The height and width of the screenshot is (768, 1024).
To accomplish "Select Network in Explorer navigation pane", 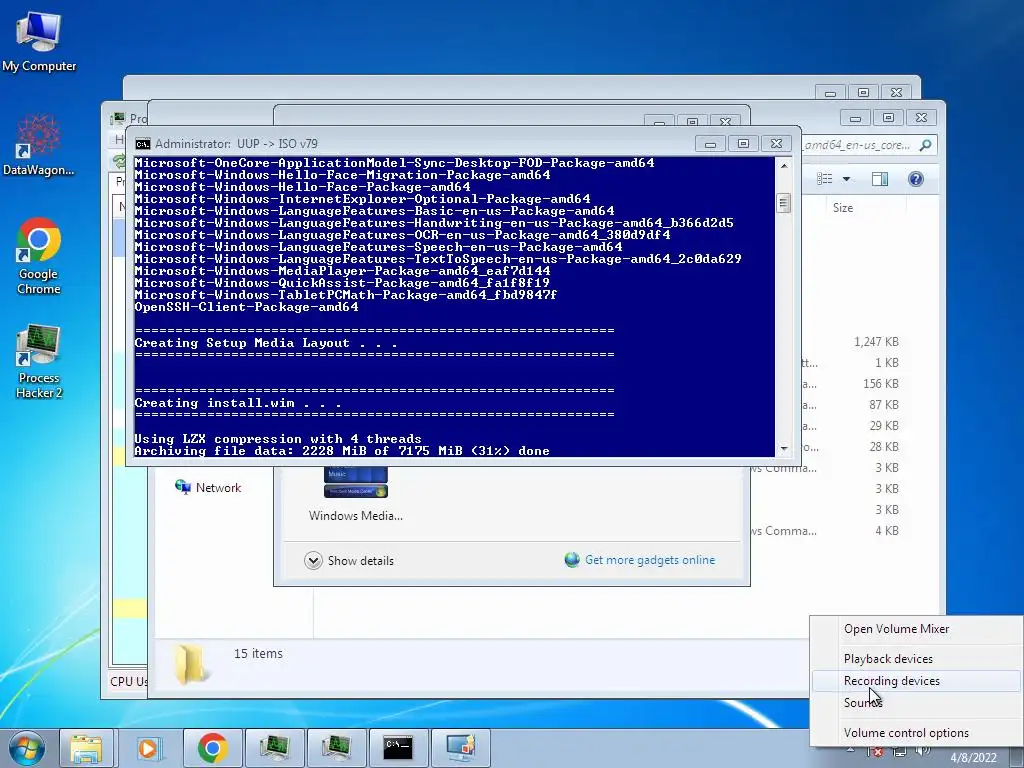I will point(208,488).
